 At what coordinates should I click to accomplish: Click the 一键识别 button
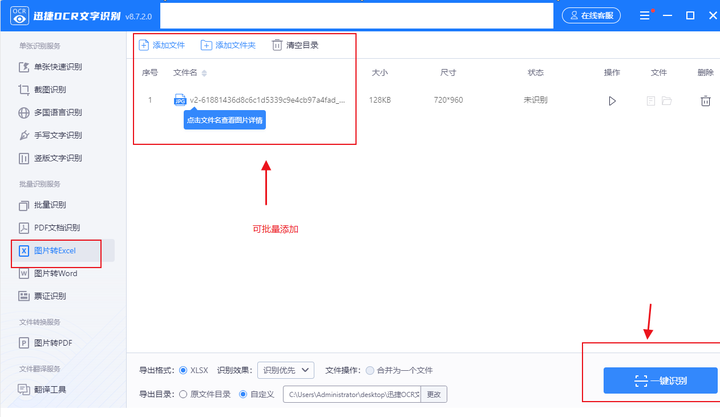point(660,380)
